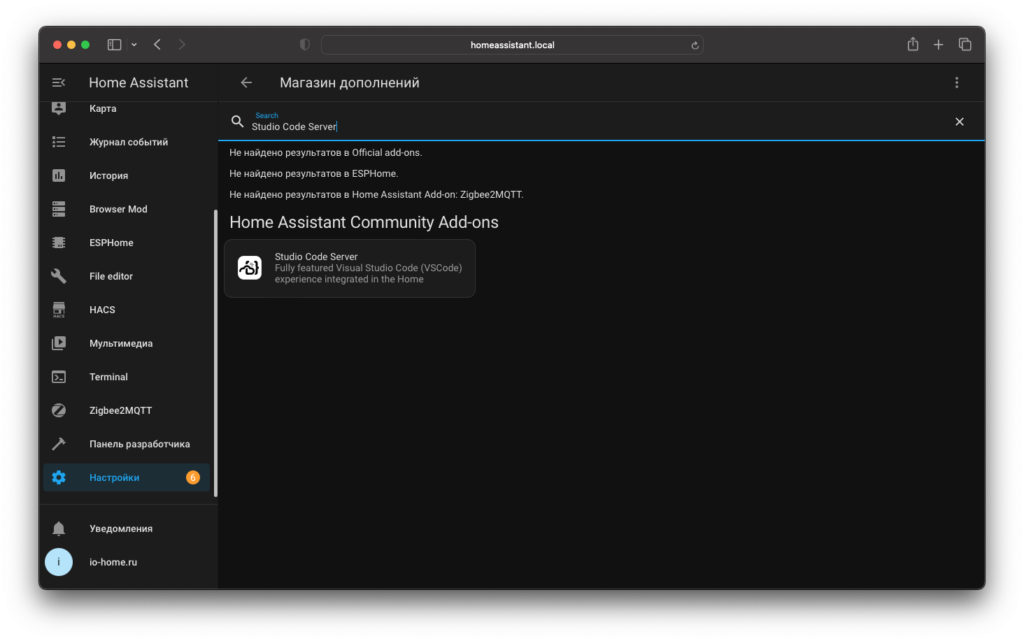Image resolution: width=1024 pixels, height=641 pixels.
Task: Select File editor in the sidebar
Action: [111, 276]
